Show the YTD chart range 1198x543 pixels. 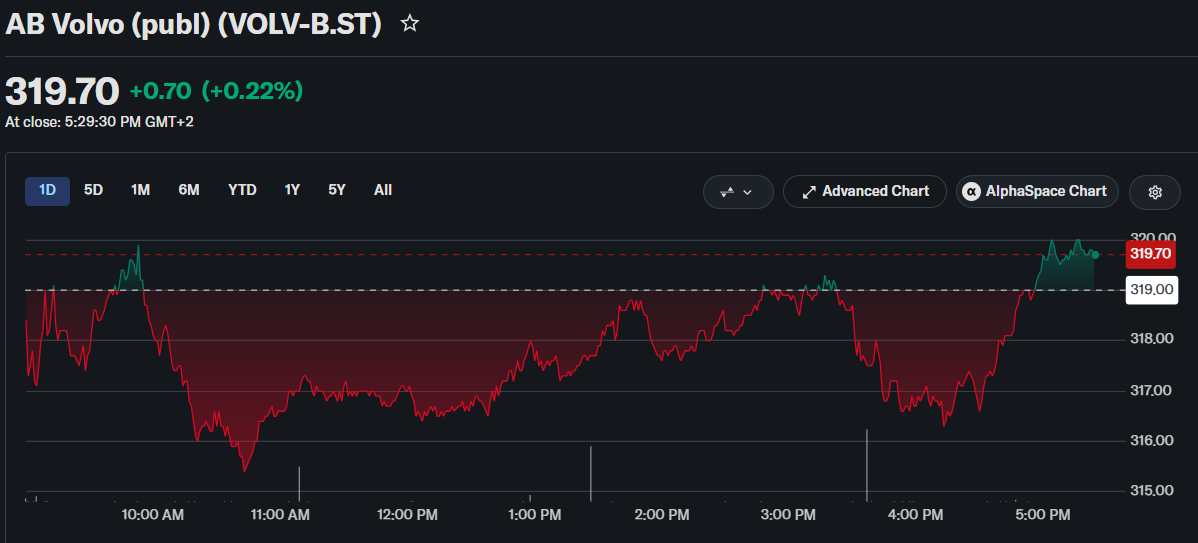[x=242, y=191]
